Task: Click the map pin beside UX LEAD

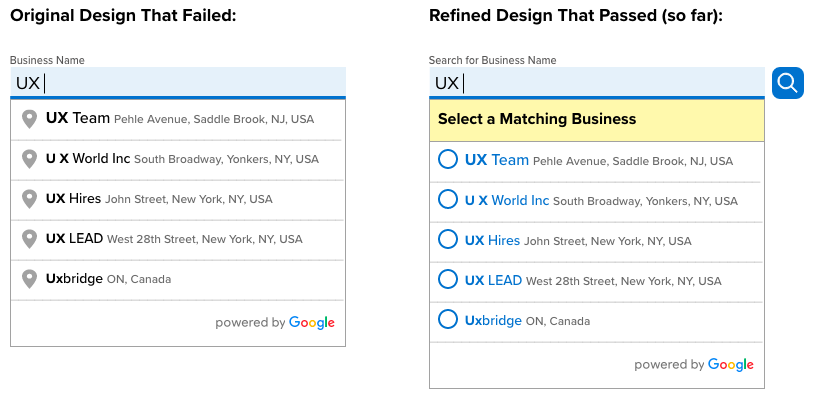Action: click(30, 239)
